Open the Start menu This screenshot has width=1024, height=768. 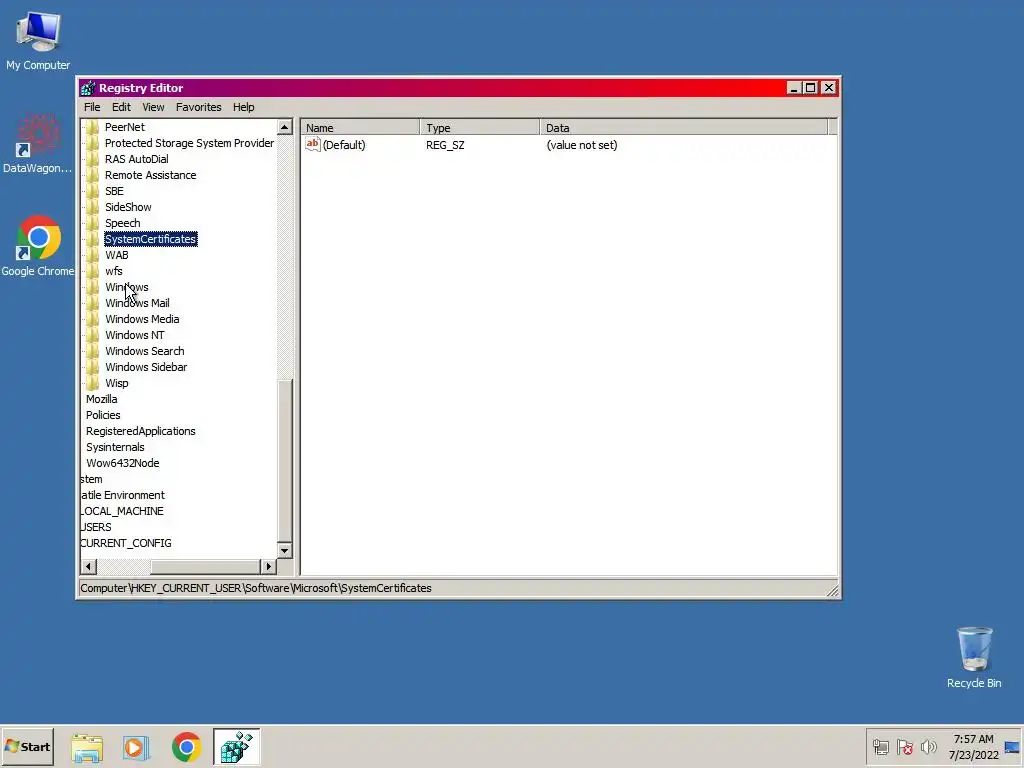[27, 746]
